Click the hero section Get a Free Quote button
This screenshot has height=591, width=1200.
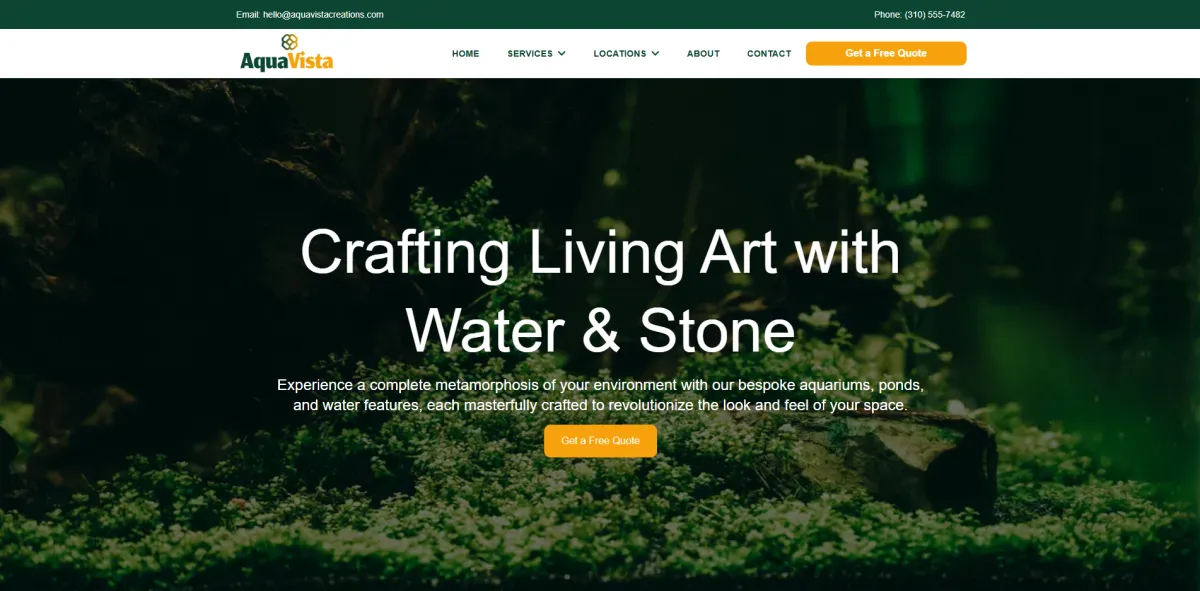[x=600, y=441]
